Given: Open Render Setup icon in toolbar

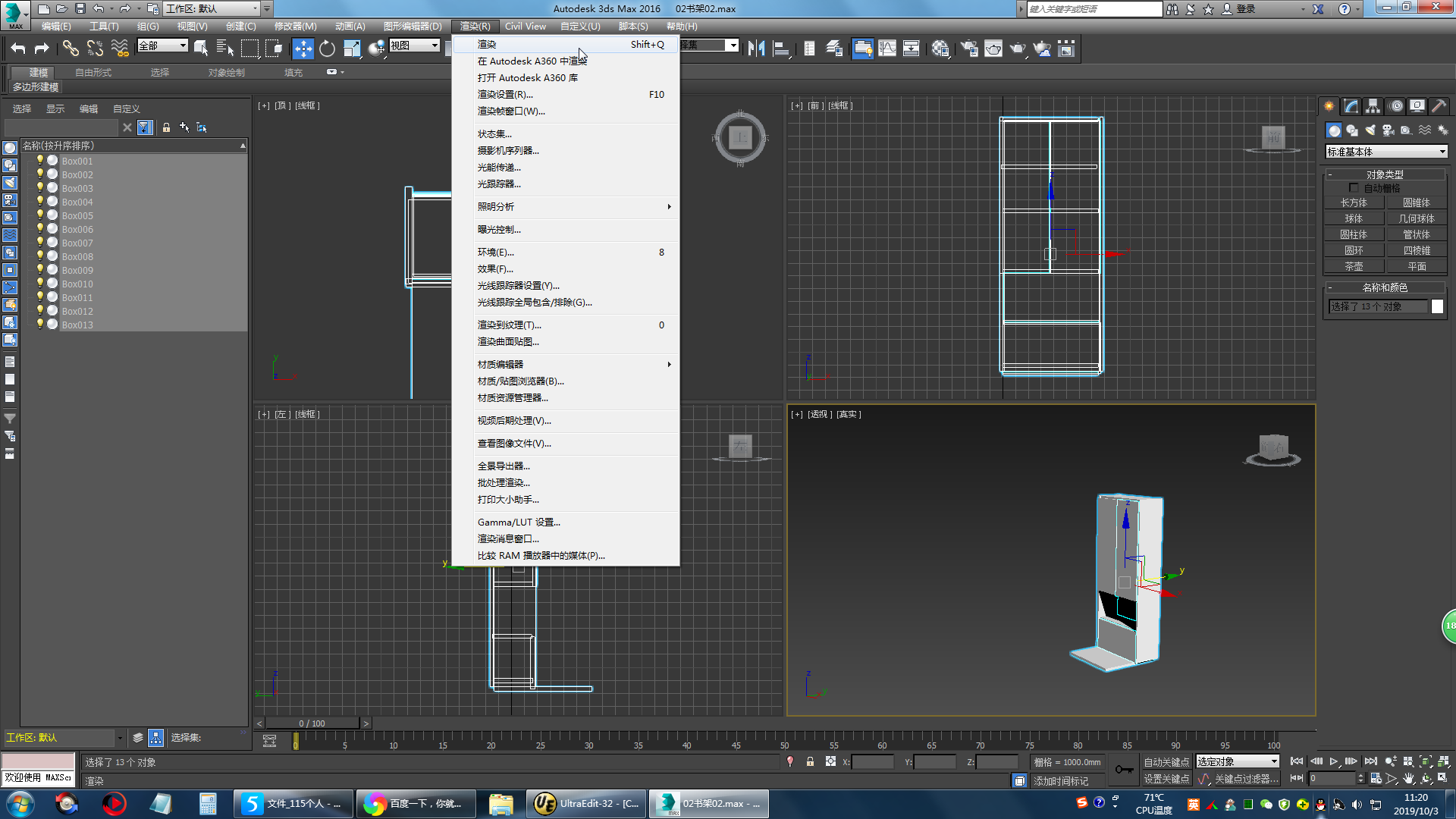Looking at the screenshot, I should 968,49.
